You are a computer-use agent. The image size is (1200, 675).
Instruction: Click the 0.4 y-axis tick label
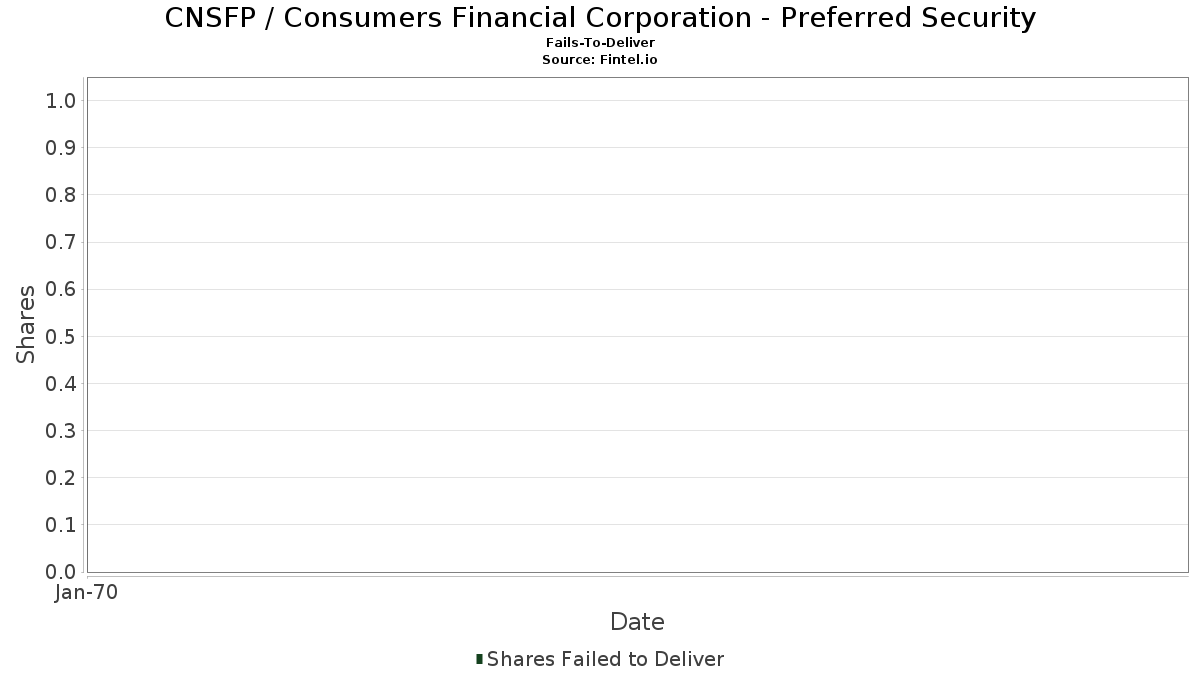tap(61, 384)
